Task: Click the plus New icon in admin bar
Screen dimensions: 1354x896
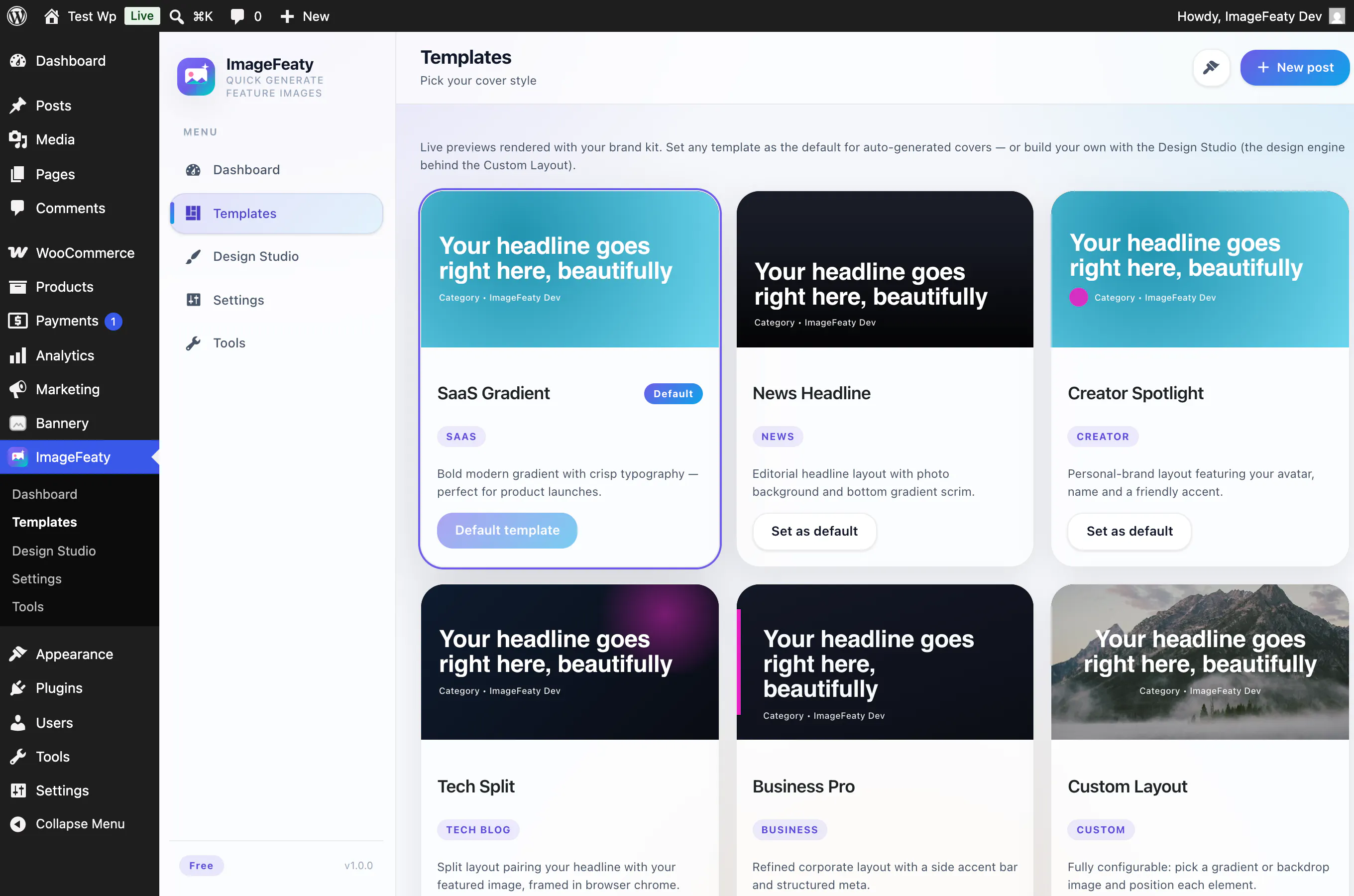Action: (x=287, y=16)
